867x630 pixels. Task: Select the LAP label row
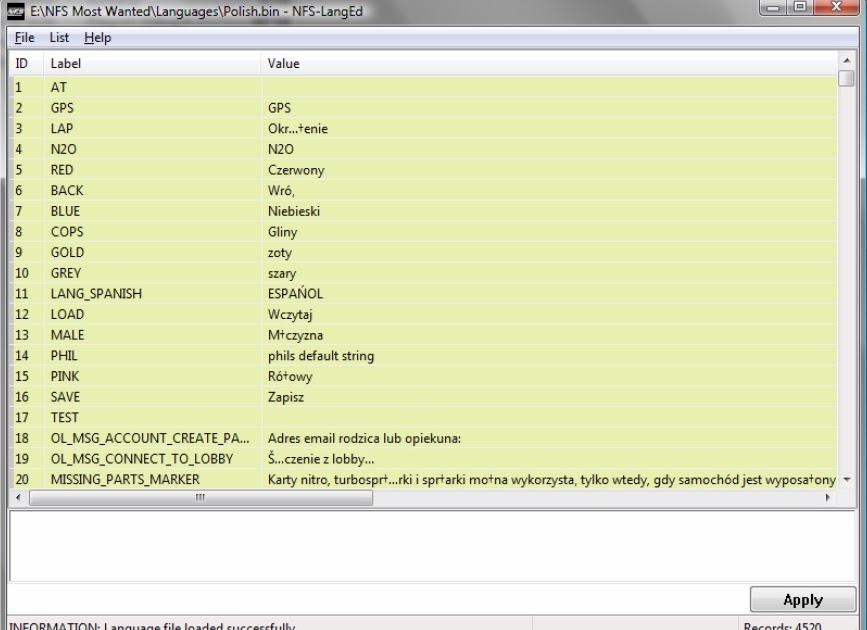click(x=423, y=128)
